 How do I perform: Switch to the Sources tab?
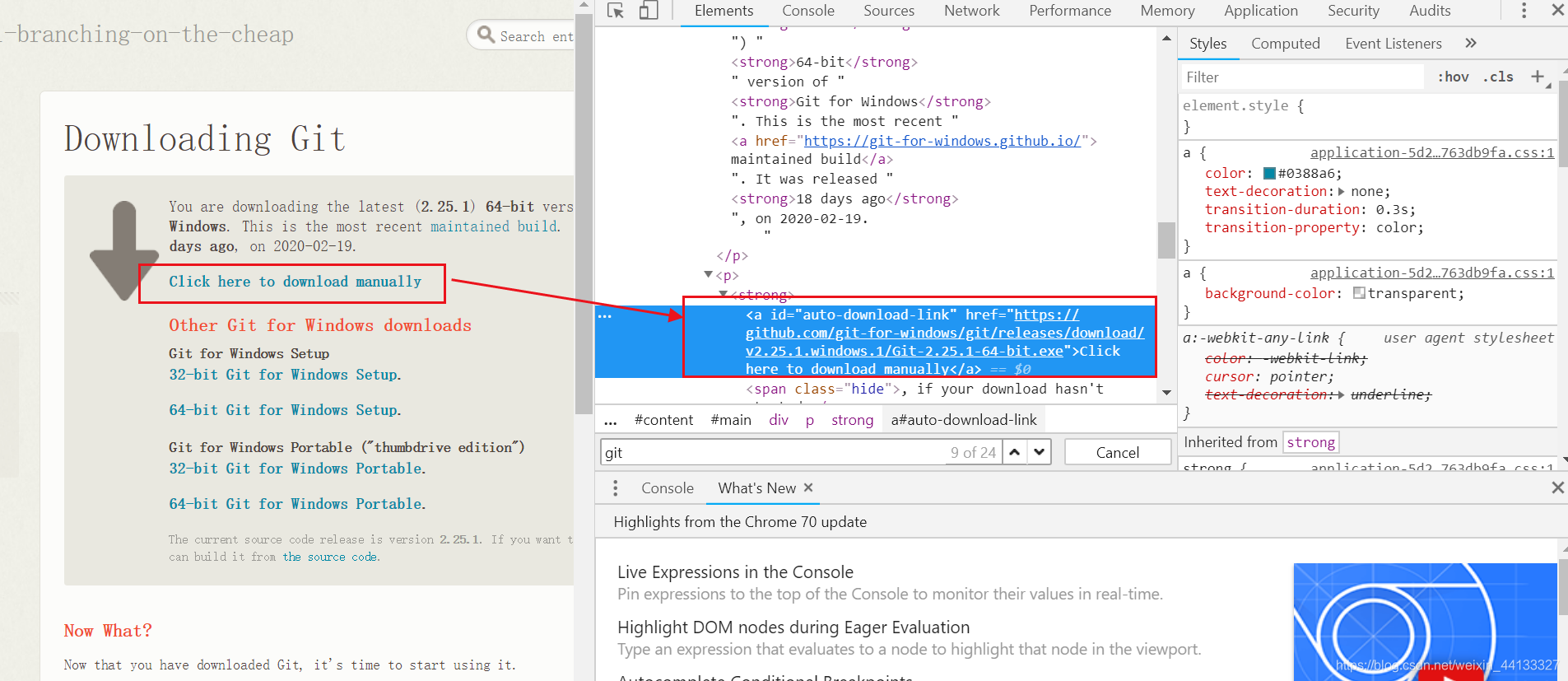pos(889,11)
